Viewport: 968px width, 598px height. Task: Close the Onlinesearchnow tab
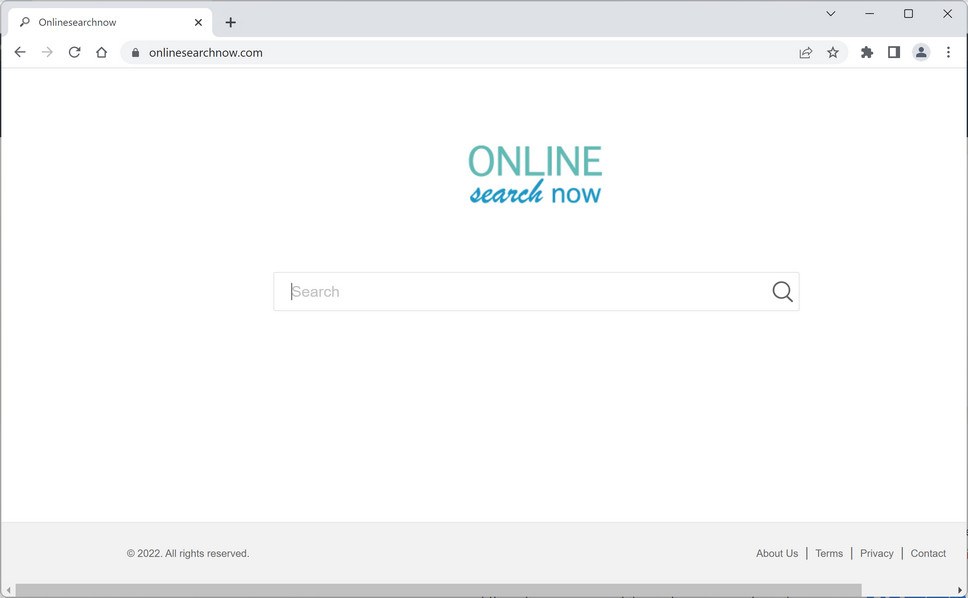pos(198,22)
